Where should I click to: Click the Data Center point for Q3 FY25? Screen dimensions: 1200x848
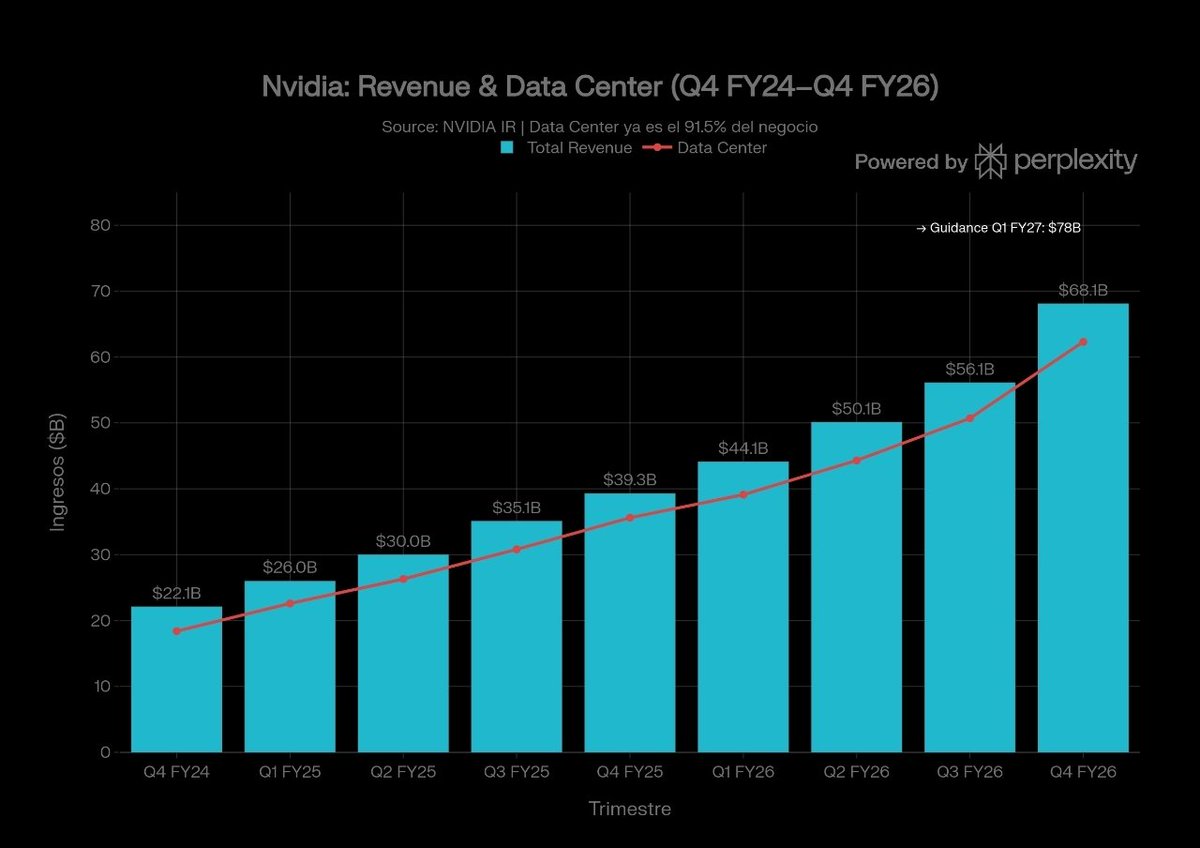click(516, 549)
